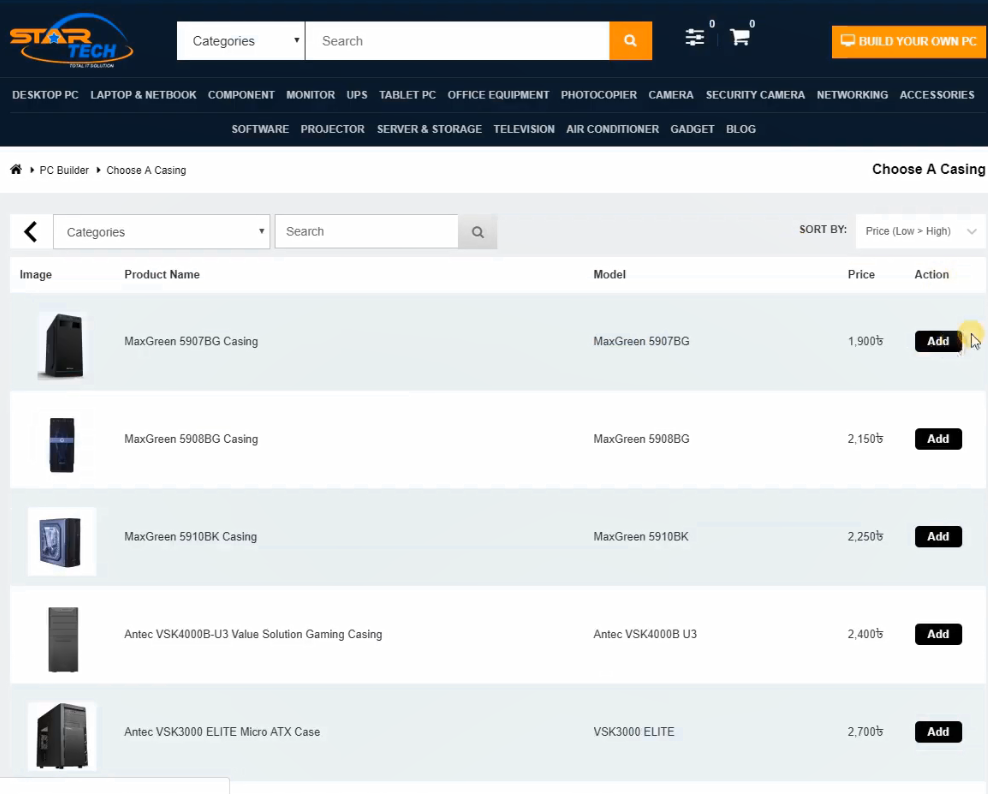Add the Antec VSK3000 ELITE case
The image size is (988, 794).
937,732
